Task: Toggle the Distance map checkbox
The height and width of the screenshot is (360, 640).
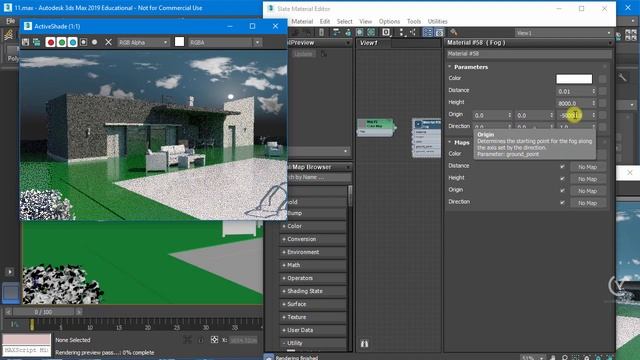Action: click(x=562, y=167)
